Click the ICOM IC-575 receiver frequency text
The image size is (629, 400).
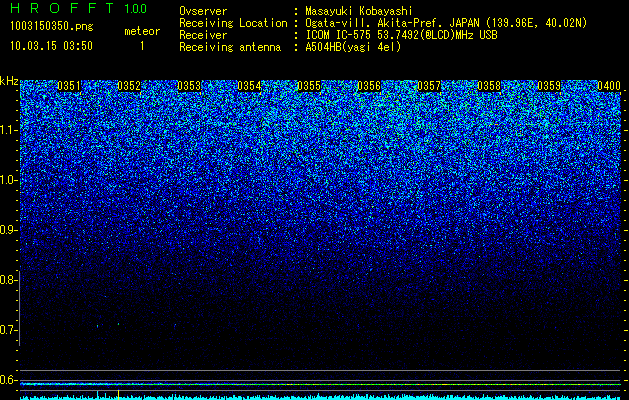[401, 35]
